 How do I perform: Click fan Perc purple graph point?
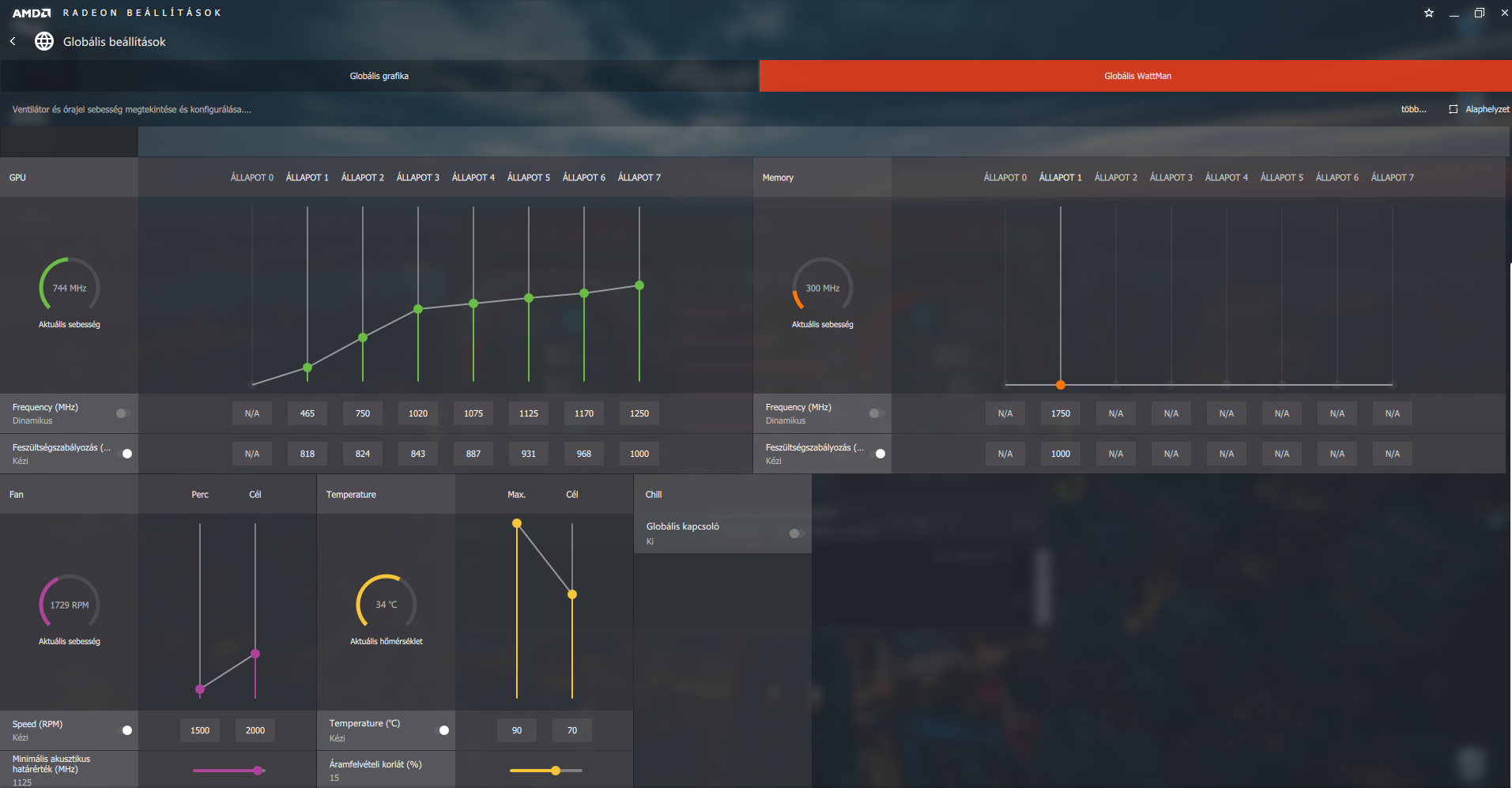tap(200, 689)
